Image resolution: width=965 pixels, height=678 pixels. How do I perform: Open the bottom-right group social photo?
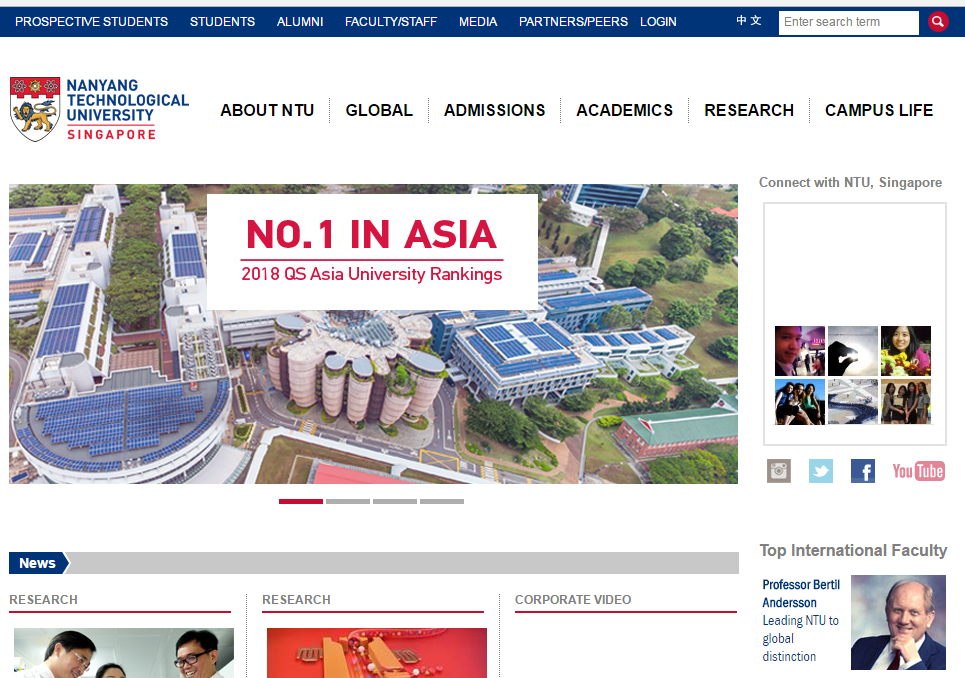click(905, 402)
